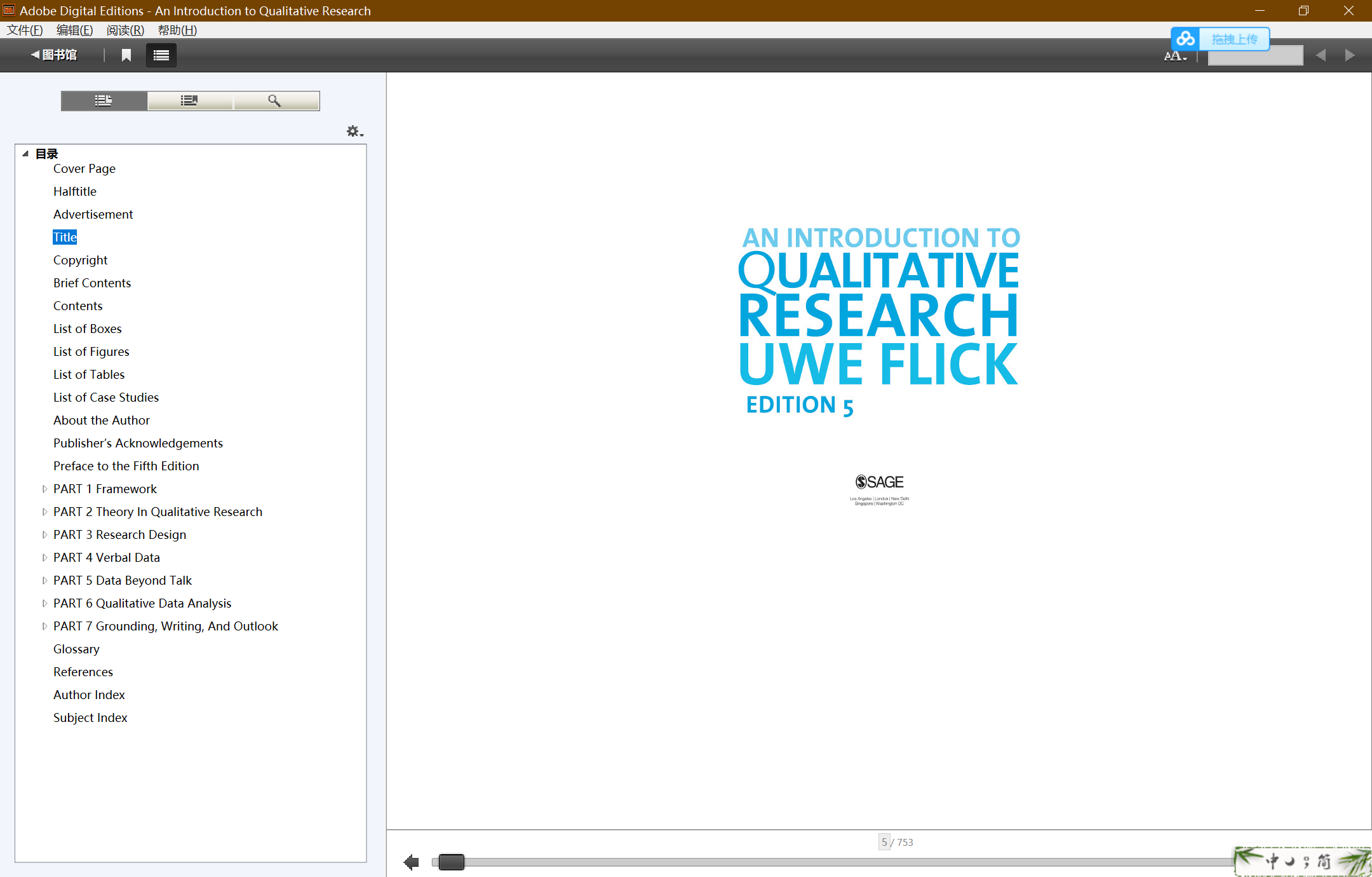Open Preface to the Fifth Edition
The image size is (1372, 877).
[126, 466]
